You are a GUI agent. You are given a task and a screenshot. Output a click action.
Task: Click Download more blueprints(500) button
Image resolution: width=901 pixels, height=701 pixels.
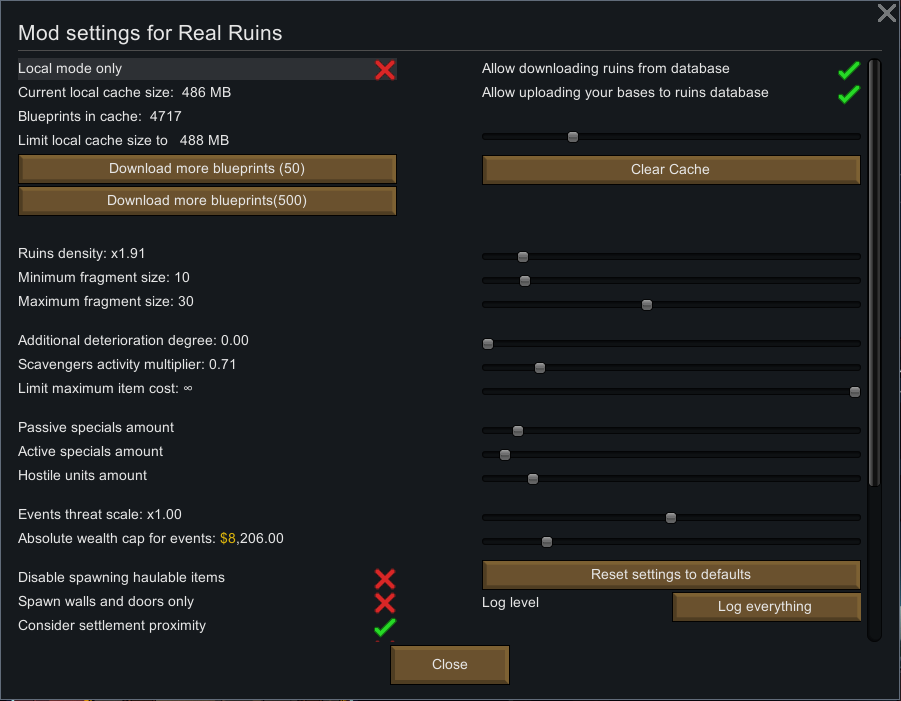coord(207,201)
